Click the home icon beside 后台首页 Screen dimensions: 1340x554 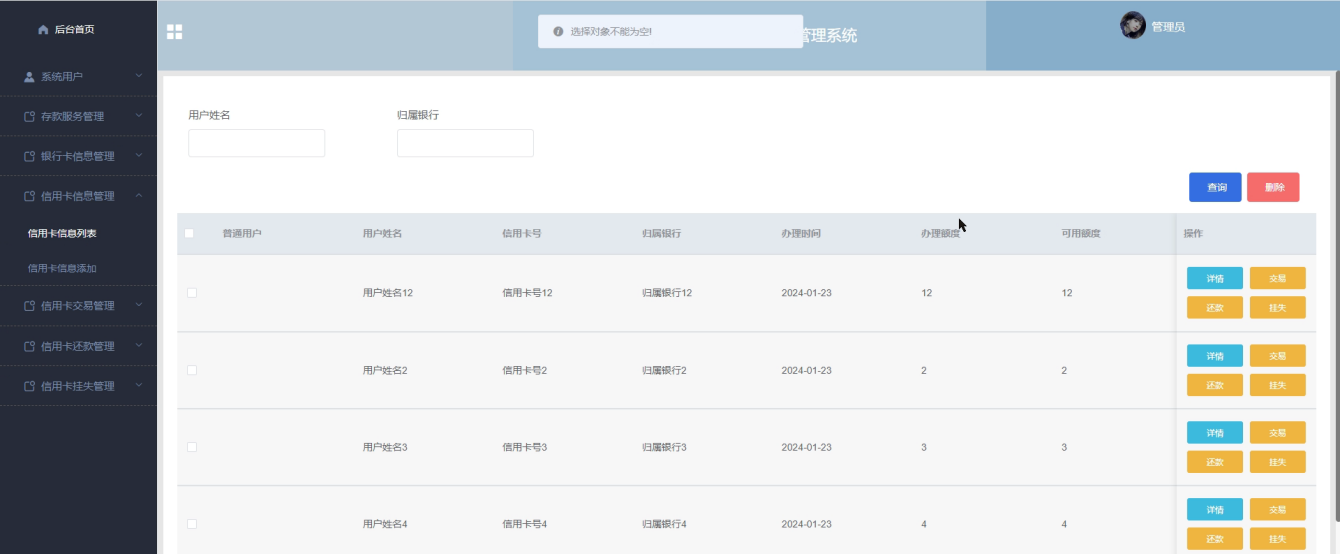[43, 30]
